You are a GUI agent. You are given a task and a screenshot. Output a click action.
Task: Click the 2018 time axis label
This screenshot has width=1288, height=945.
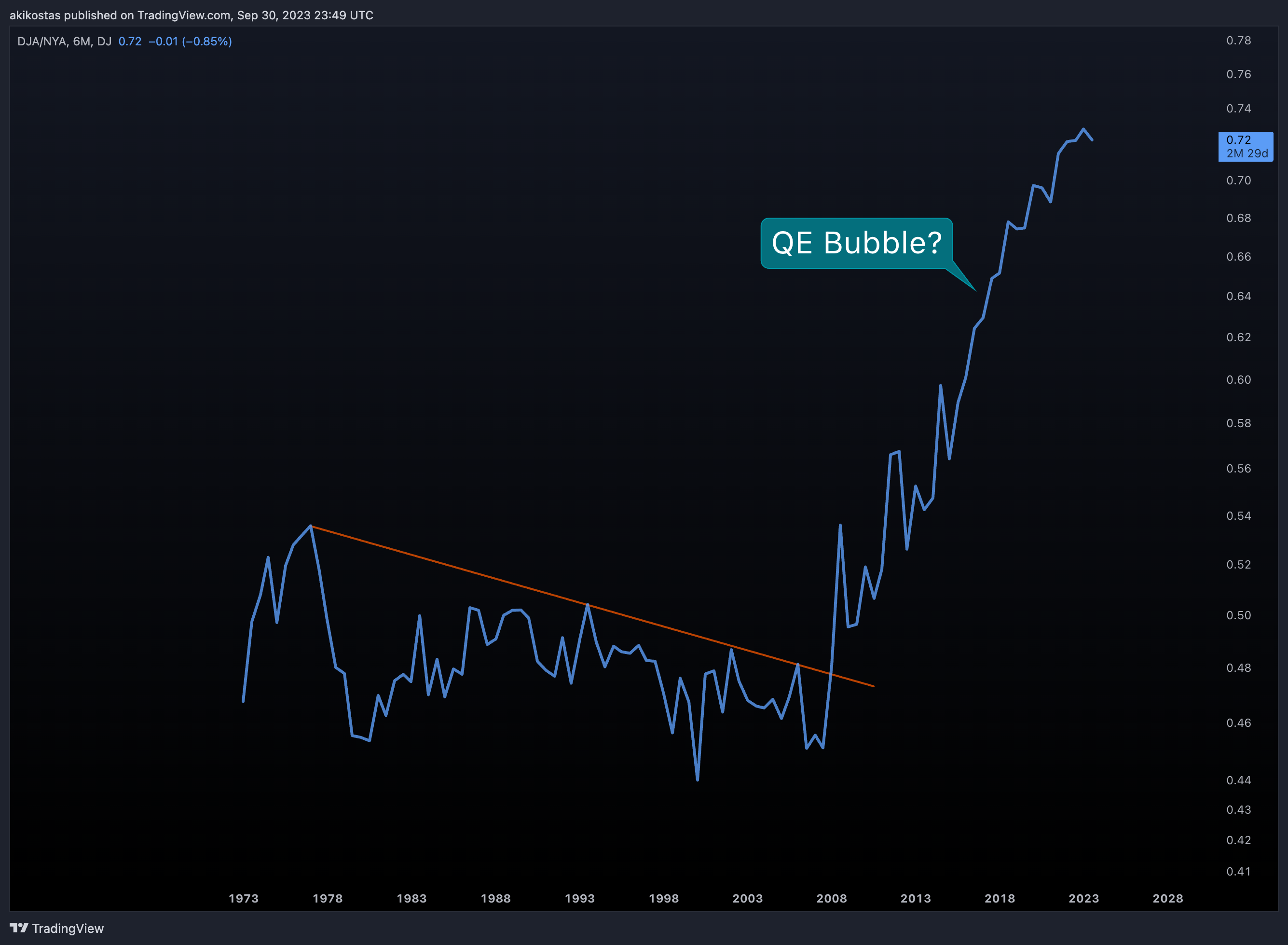pyautogui.click(x=1000, y=899)
